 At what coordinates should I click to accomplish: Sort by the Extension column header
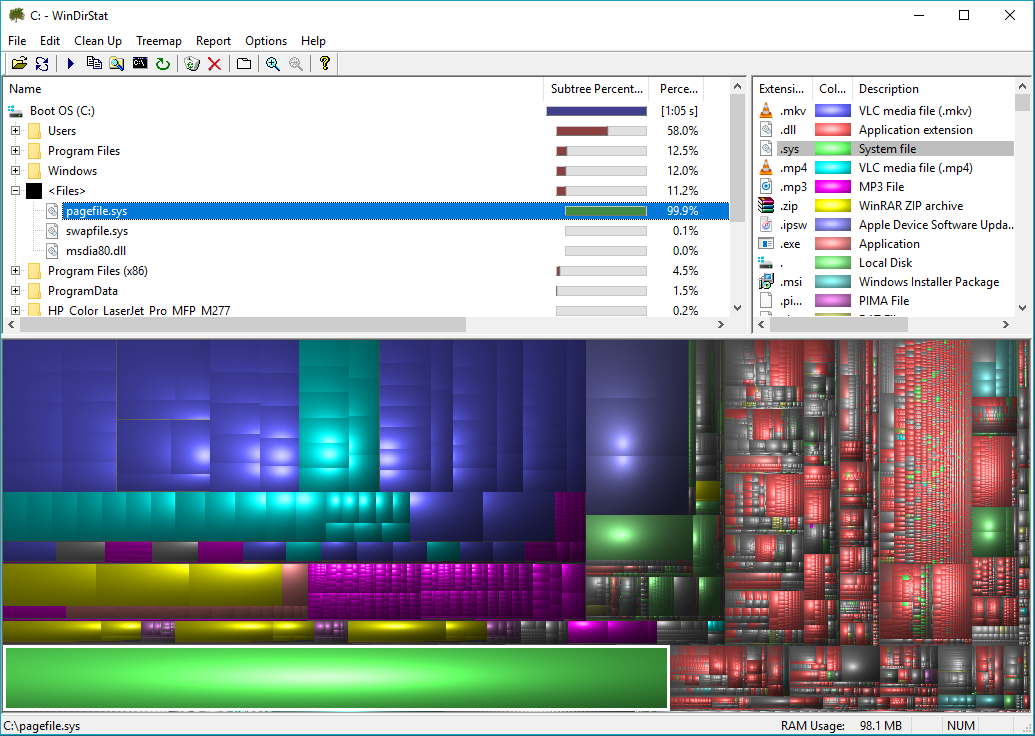pyautogui.click(x=783, y=89)
